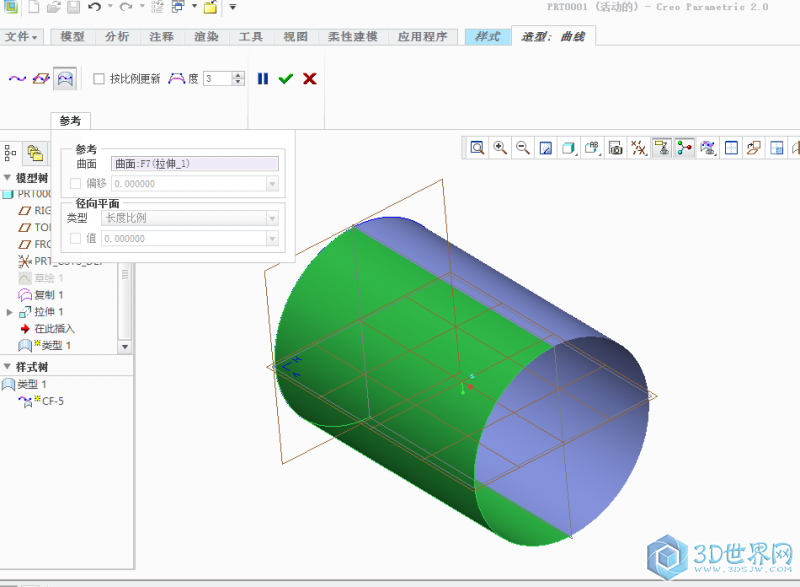The width and height of the screenshot is (800, 587).
Task: Click the Save floppy disk icon
Action: (73, 7)
